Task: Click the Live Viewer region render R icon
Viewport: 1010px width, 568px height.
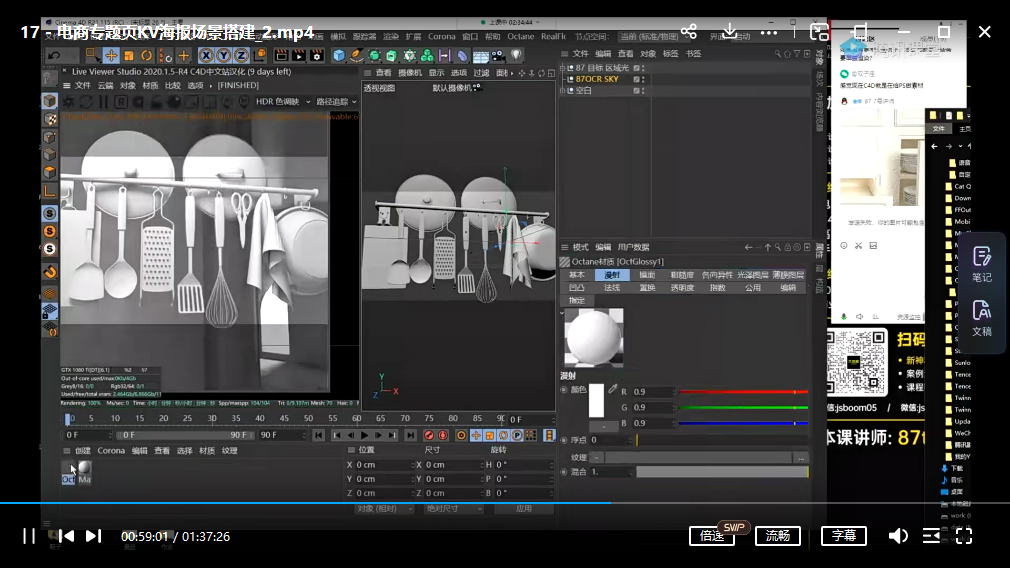Action: tap(120, 102)
